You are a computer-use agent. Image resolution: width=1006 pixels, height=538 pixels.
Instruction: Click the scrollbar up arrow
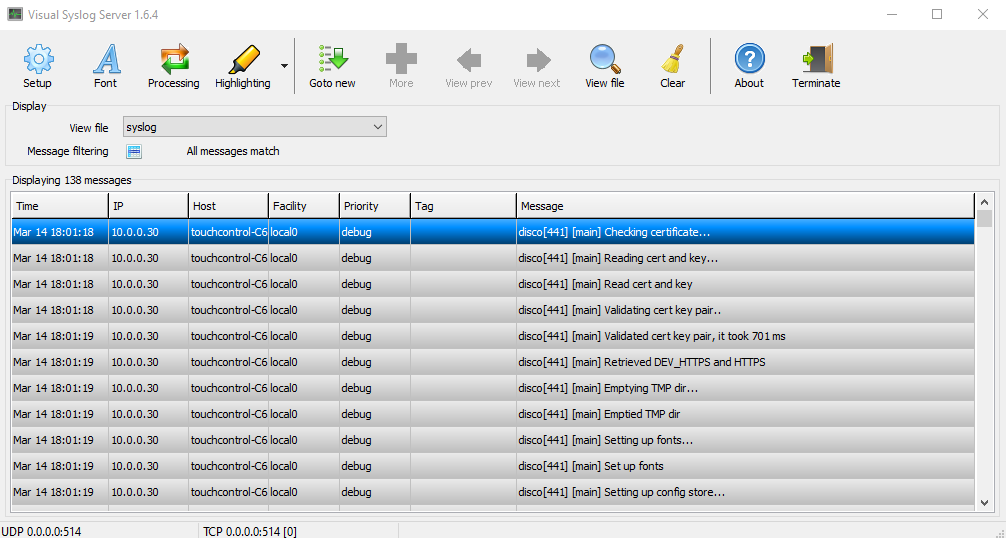click(985, 201)
